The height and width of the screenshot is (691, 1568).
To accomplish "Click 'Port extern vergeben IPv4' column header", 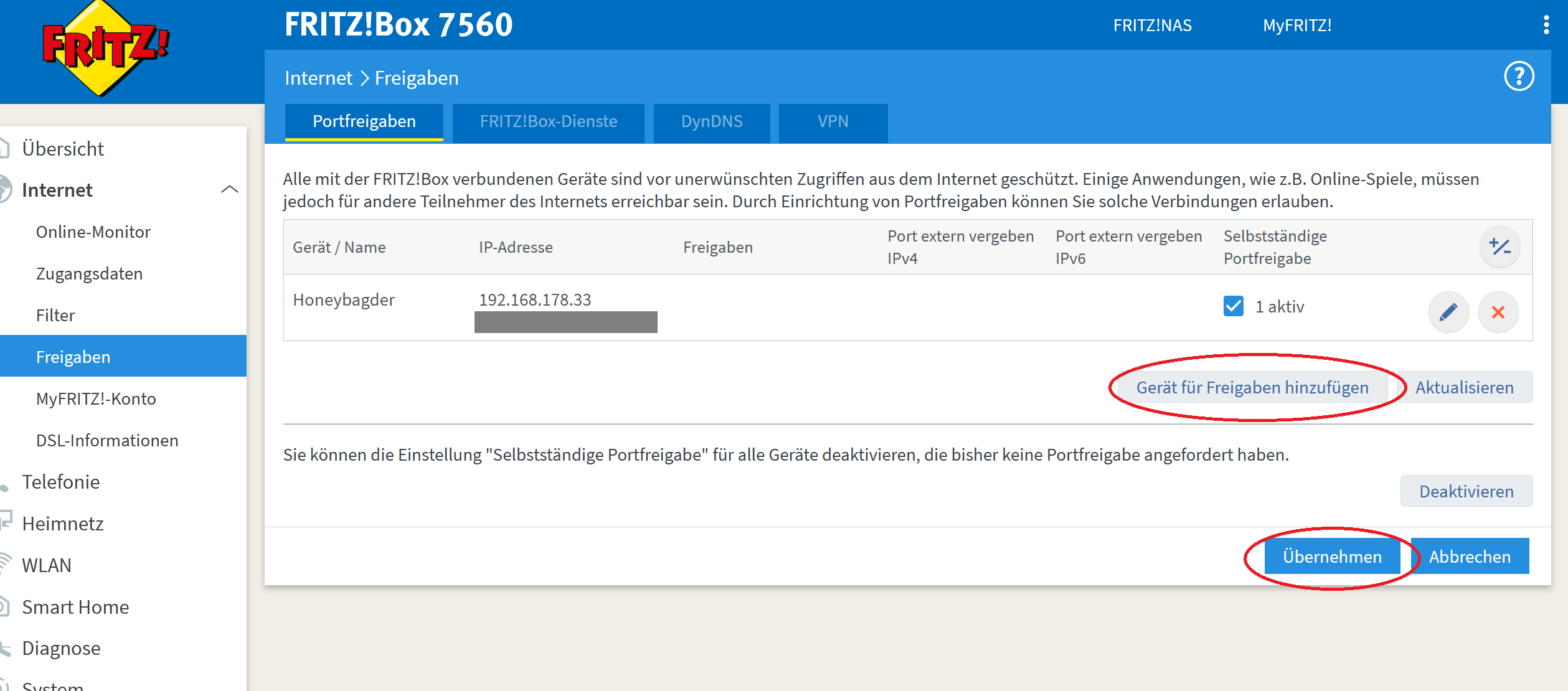I will tap(960, 247).
